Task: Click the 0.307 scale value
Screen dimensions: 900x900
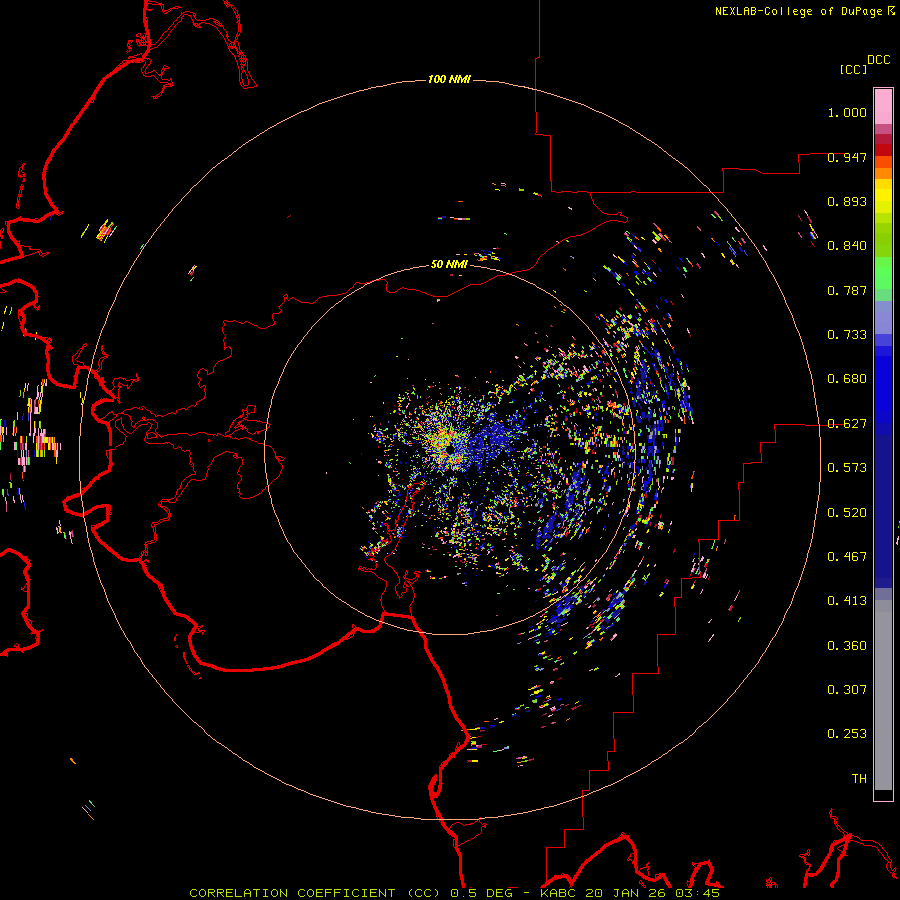Action: point(847,690)
